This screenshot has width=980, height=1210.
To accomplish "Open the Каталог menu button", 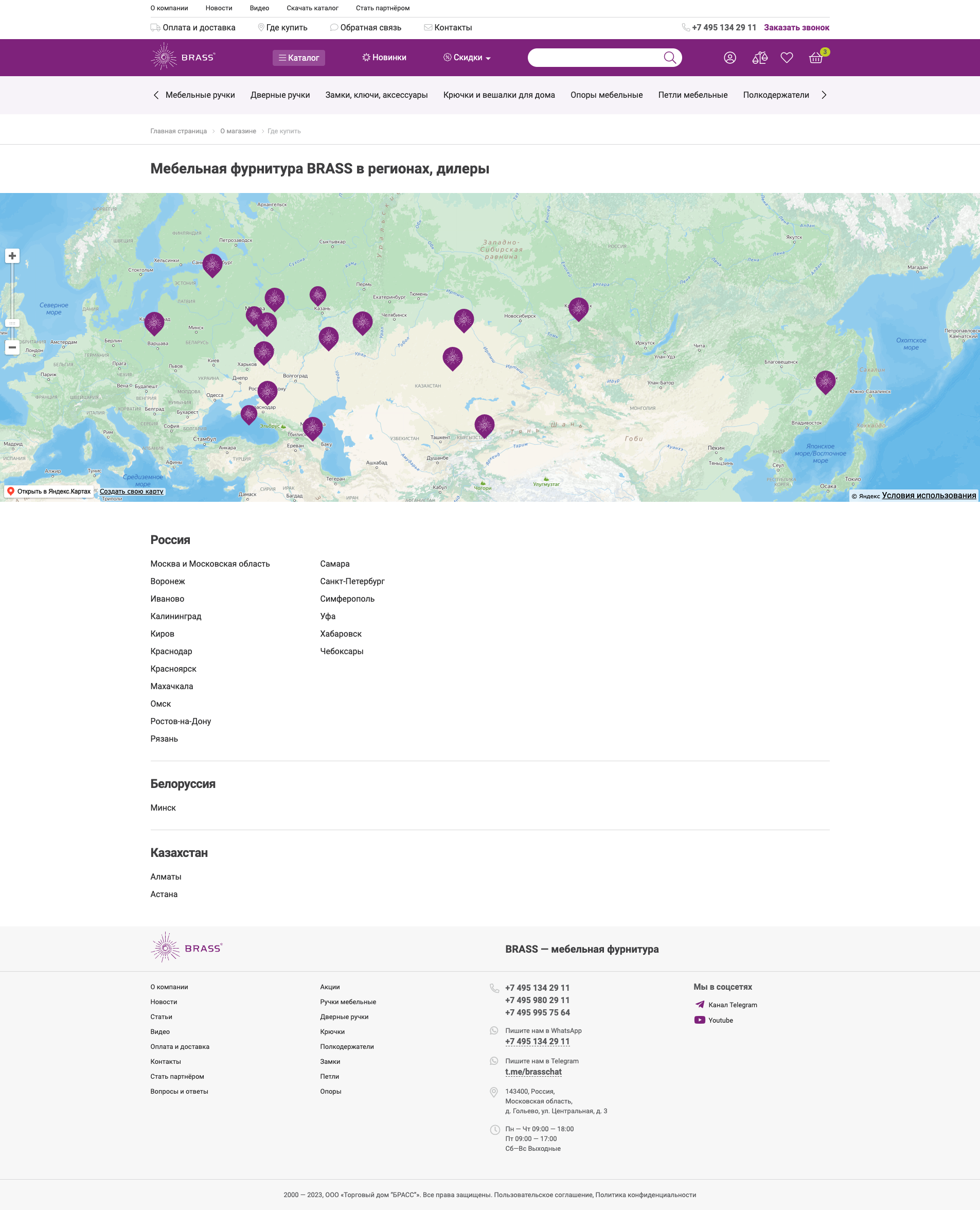I will click(298, 58).
